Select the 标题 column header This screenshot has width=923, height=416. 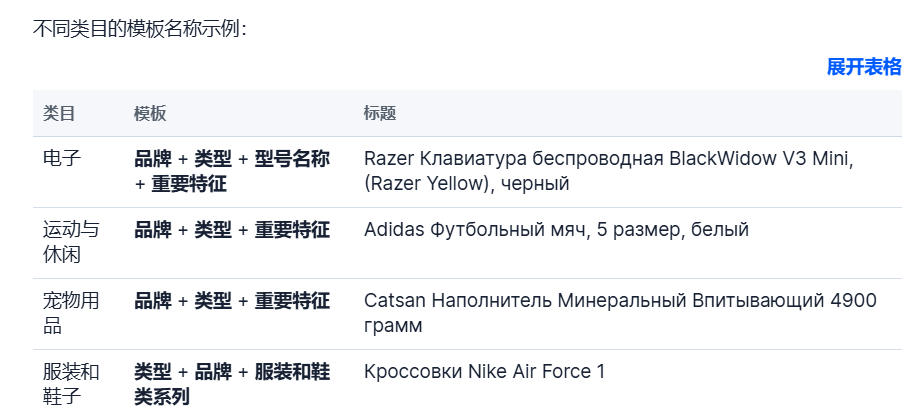380,114
